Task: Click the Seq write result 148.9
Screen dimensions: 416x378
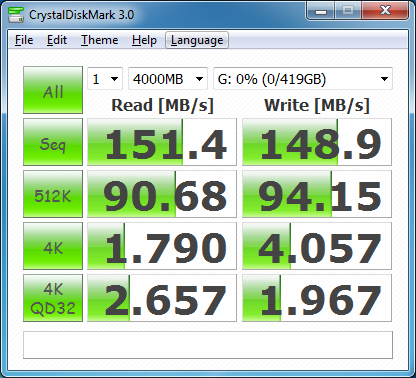Action: point(317,142)
